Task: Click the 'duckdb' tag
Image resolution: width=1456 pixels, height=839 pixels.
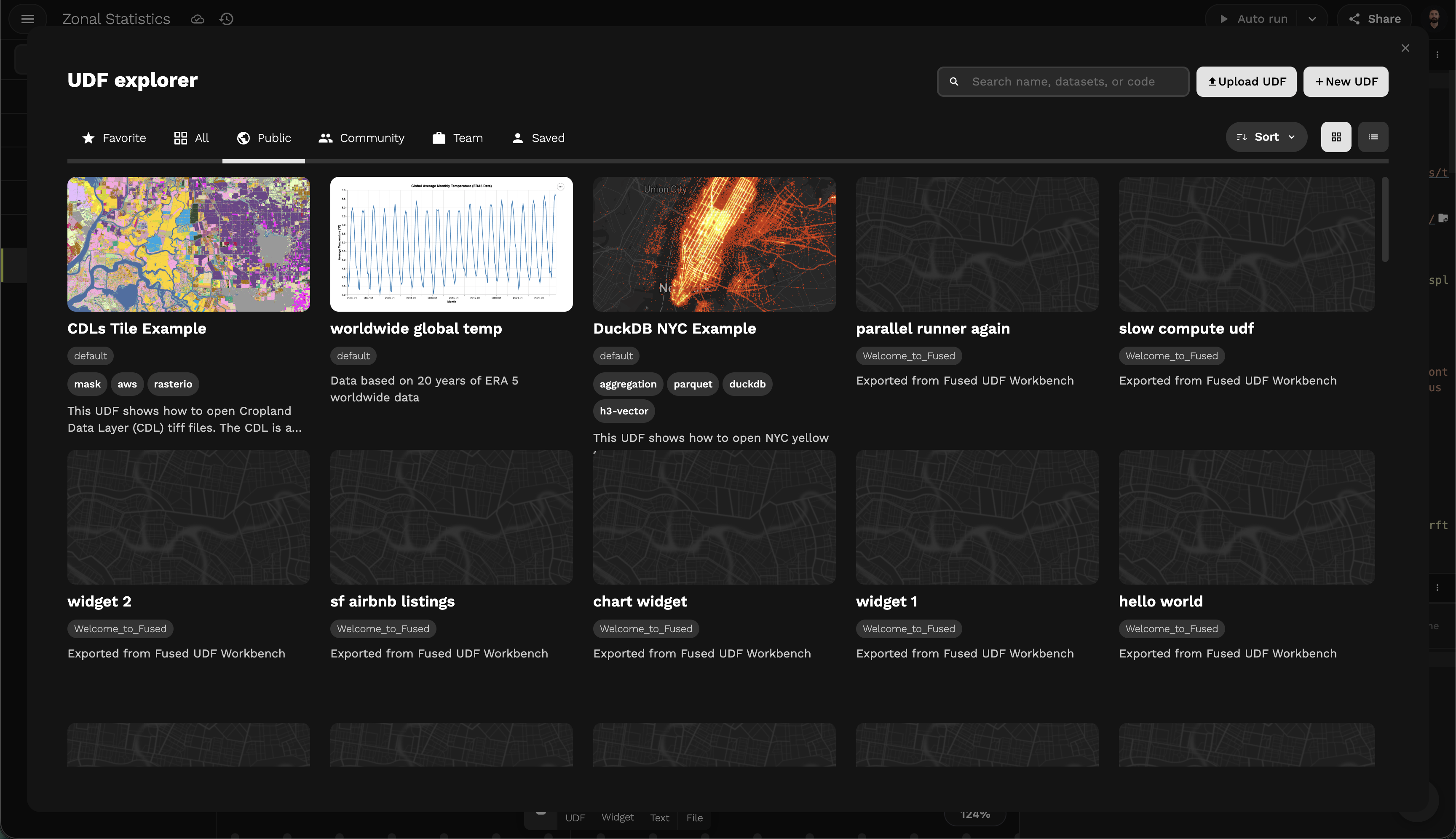Action: (x=747, y=385)
